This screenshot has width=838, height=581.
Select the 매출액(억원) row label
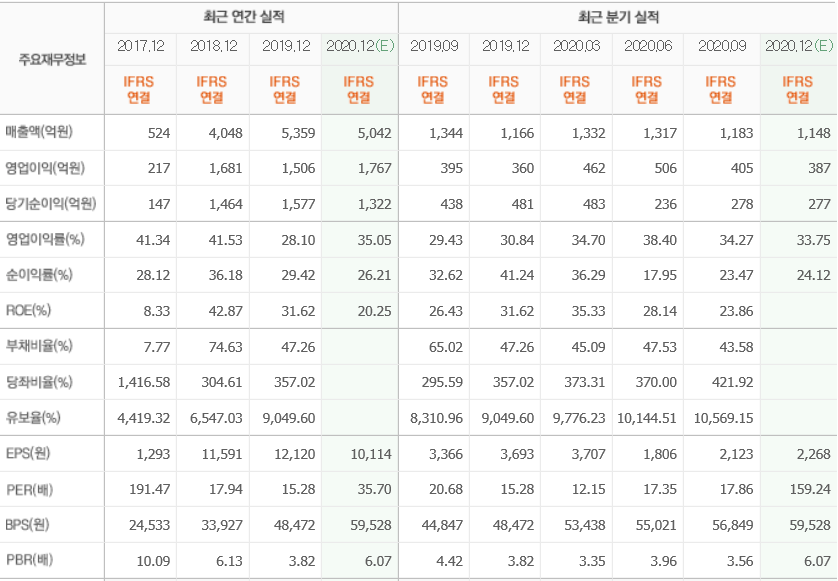39,131
